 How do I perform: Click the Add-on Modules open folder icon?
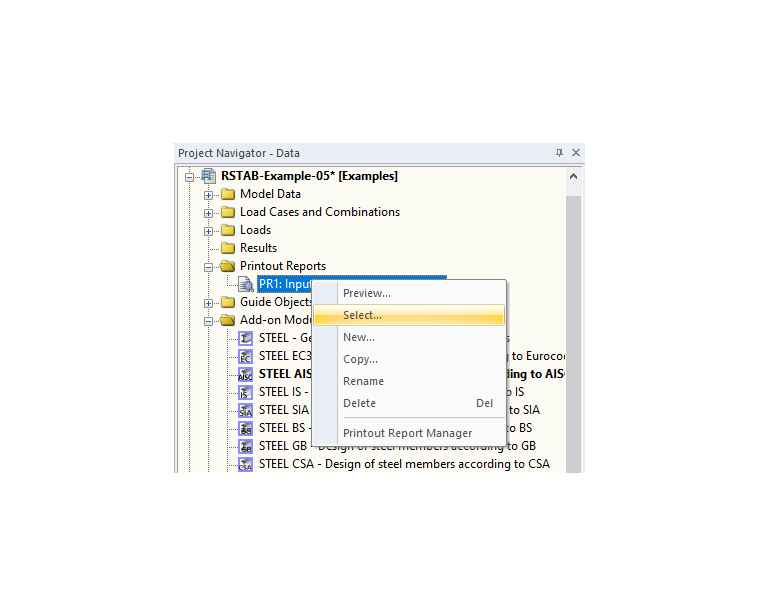(x=227, y=320)
